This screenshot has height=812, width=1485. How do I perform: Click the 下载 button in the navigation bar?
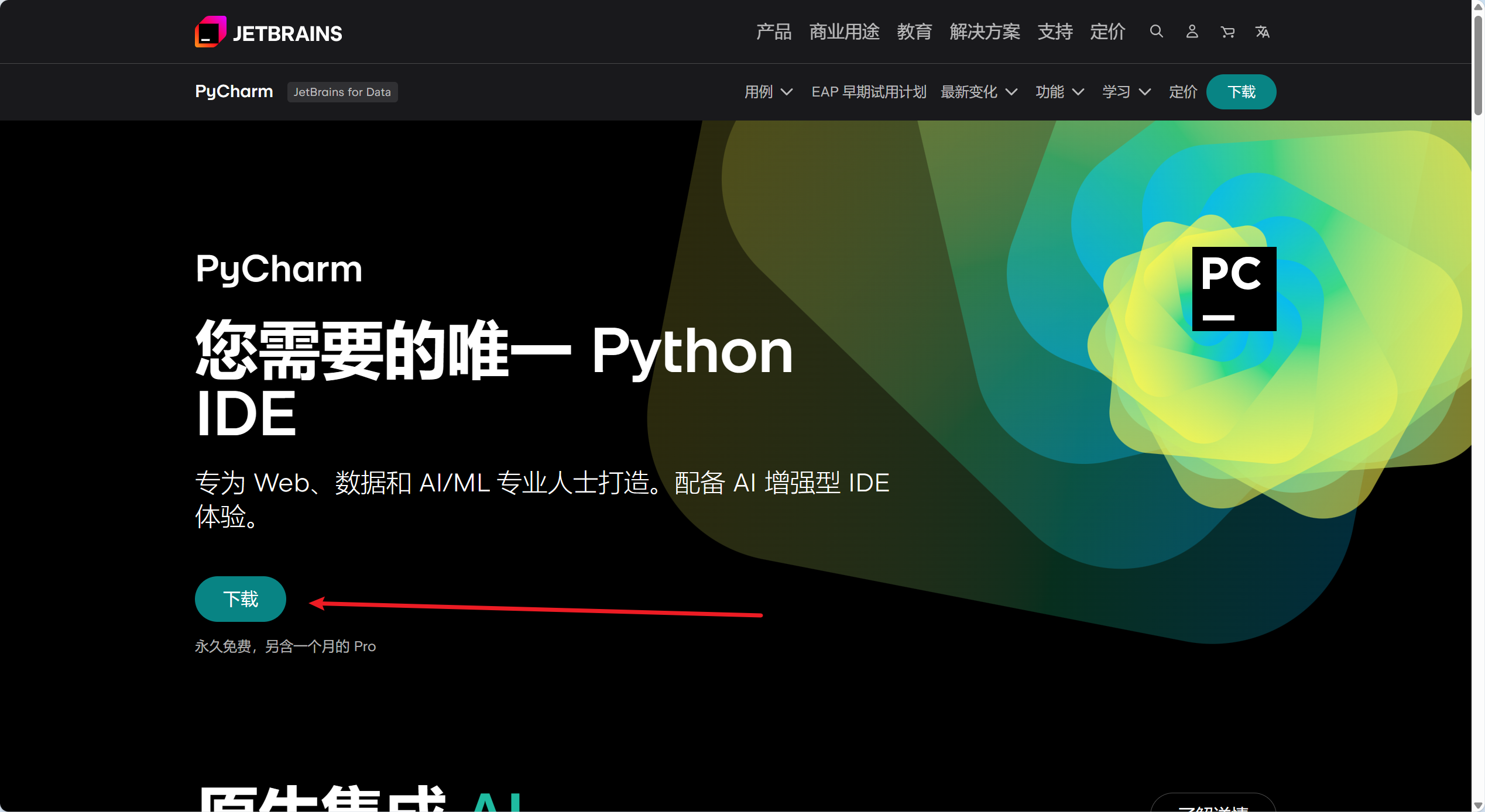coord(1241,92)
